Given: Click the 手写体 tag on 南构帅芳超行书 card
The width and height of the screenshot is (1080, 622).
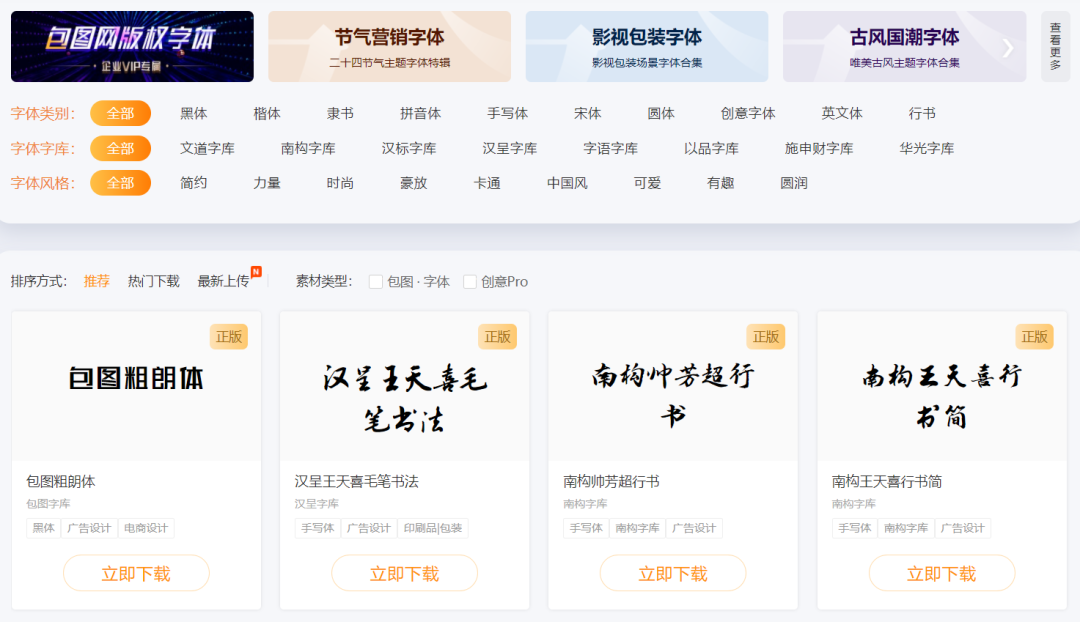Looking at the screenshot, I should click(x=586, y=528).
